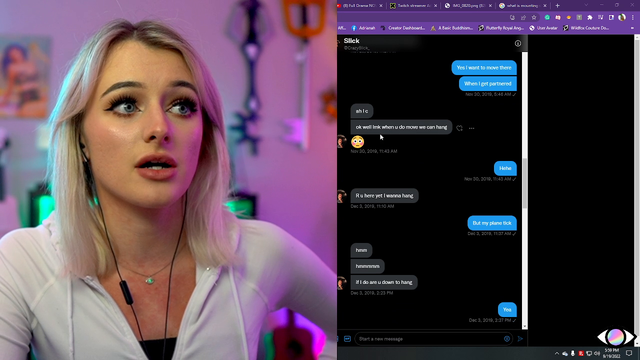Screen dimensions: 640x360
Task: Open the OneDrive cloud tray icon
Action: click(x=565, y=353)
